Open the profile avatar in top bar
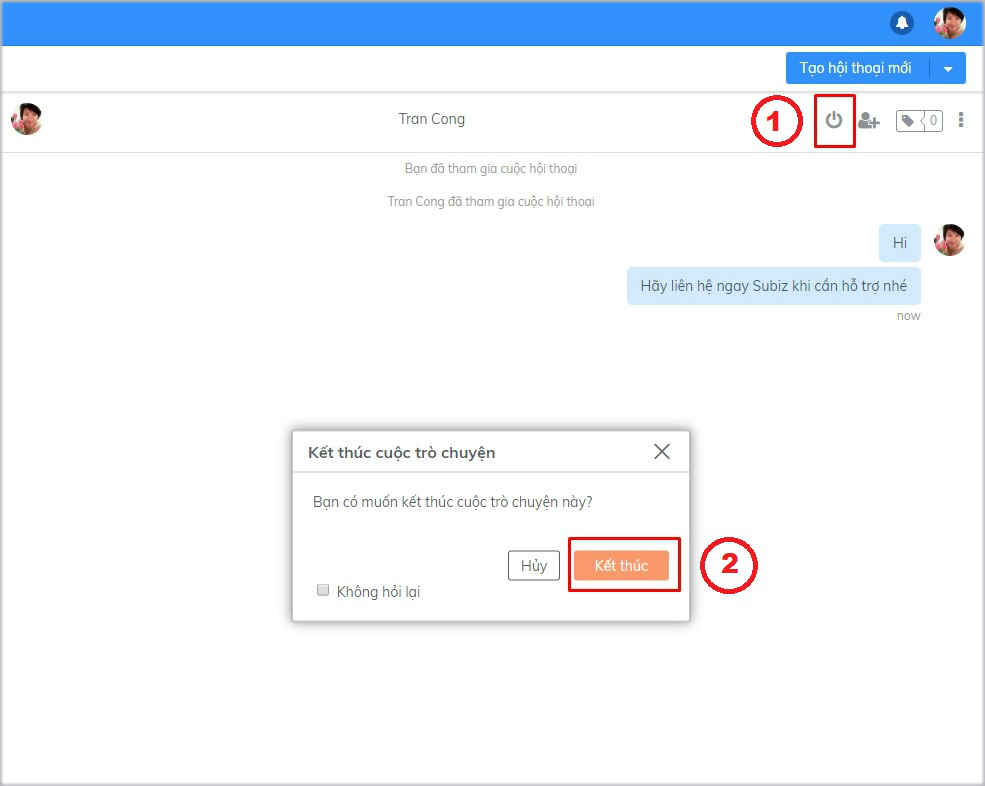 click(x=949, y=23)
